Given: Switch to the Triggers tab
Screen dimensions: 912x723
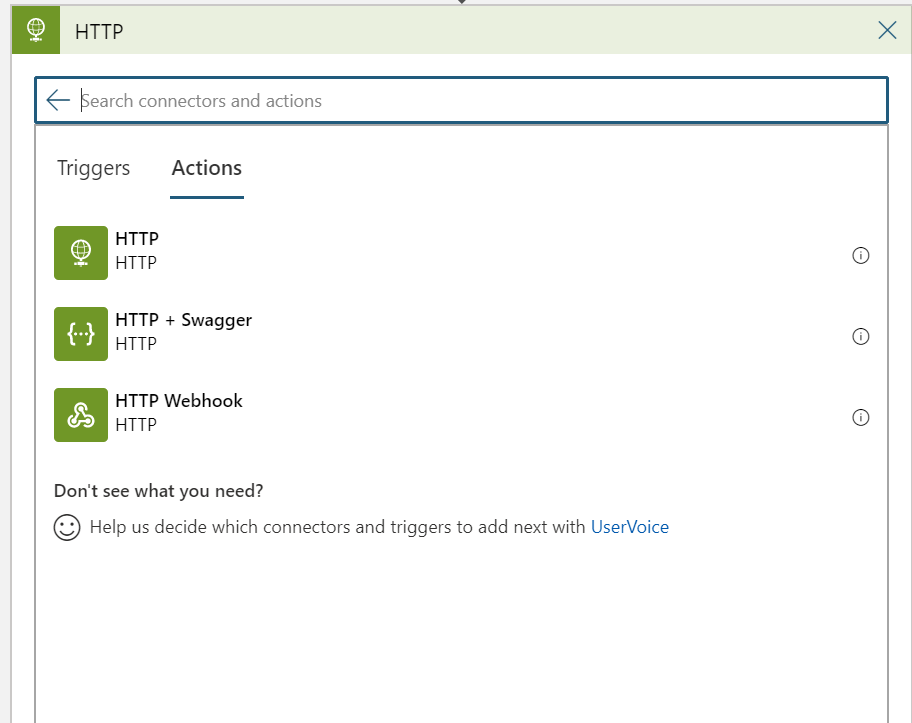Looking at the screenshot, I should tap(93, 168).
